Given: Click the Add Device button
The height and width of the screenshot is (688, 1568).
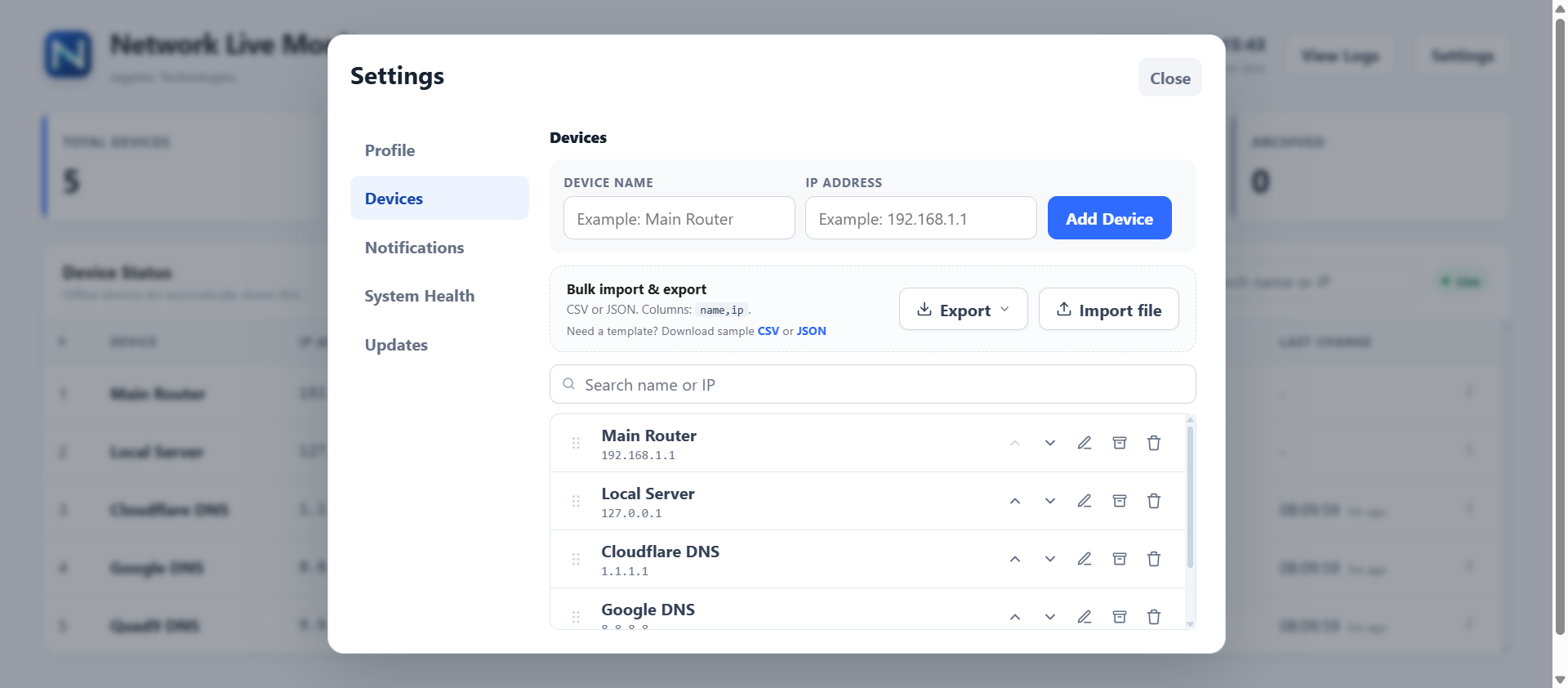Looking at the screenshot, I should (1110, 218).
